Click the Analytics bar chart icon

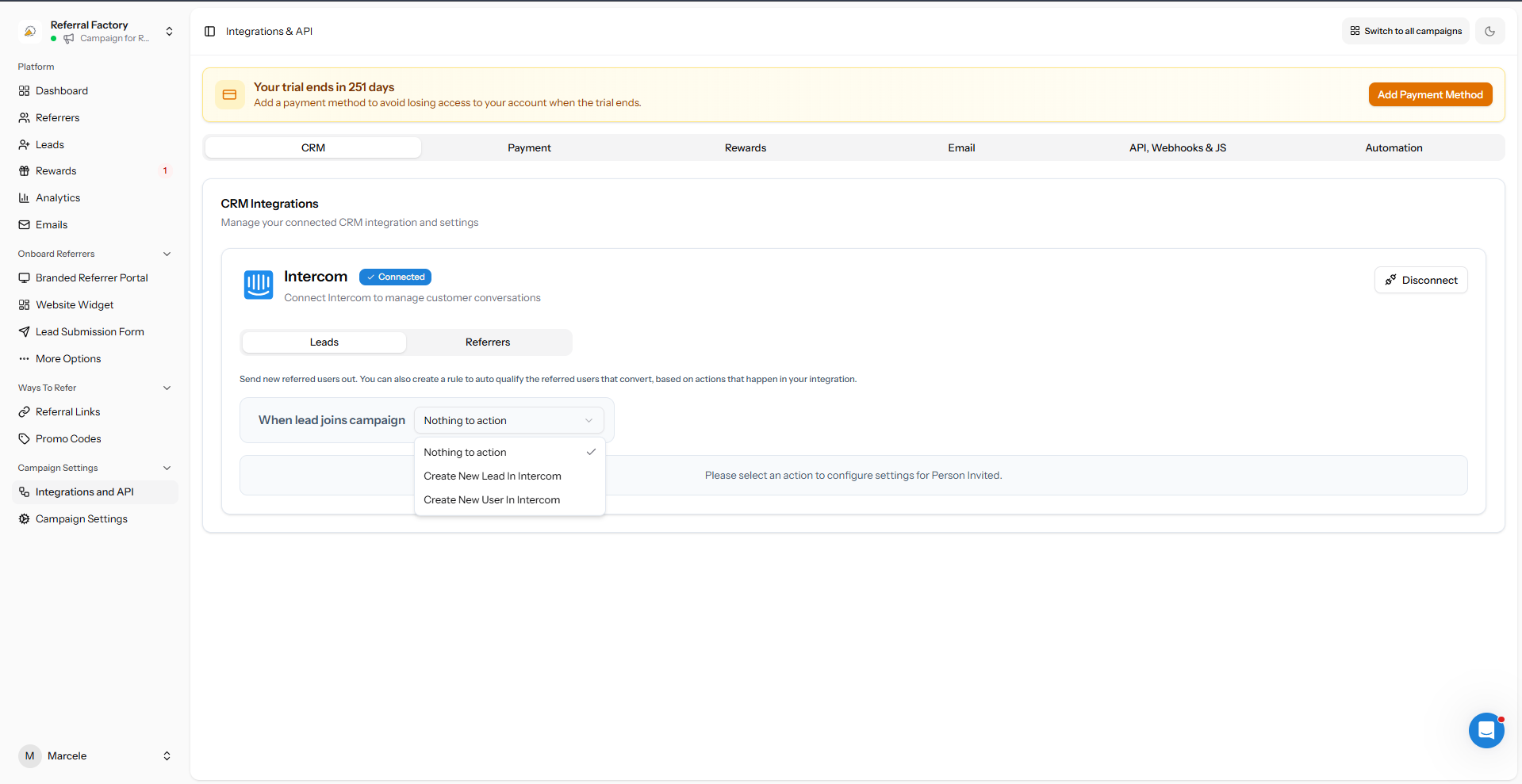pos(25,198)
